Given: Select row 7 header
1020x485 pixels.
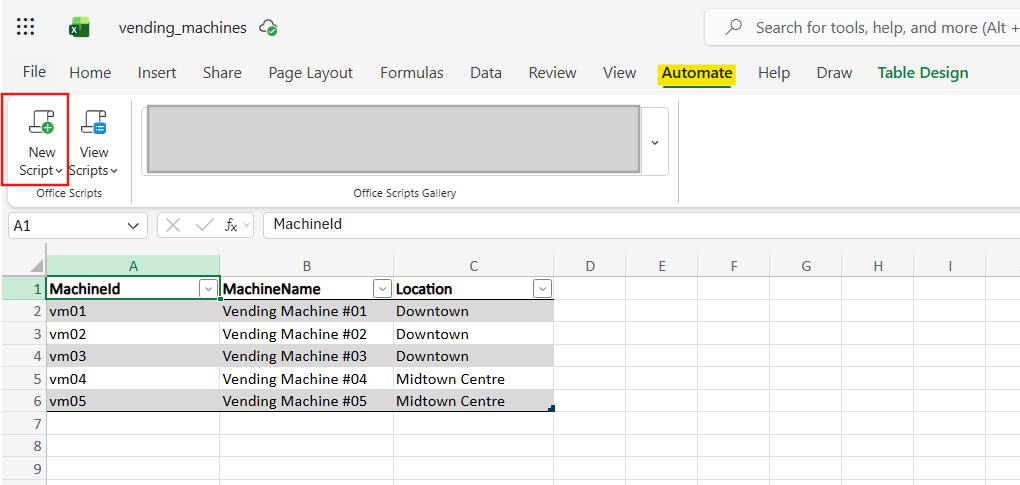Looking at the screenshot, I should (x=23, y=424).
